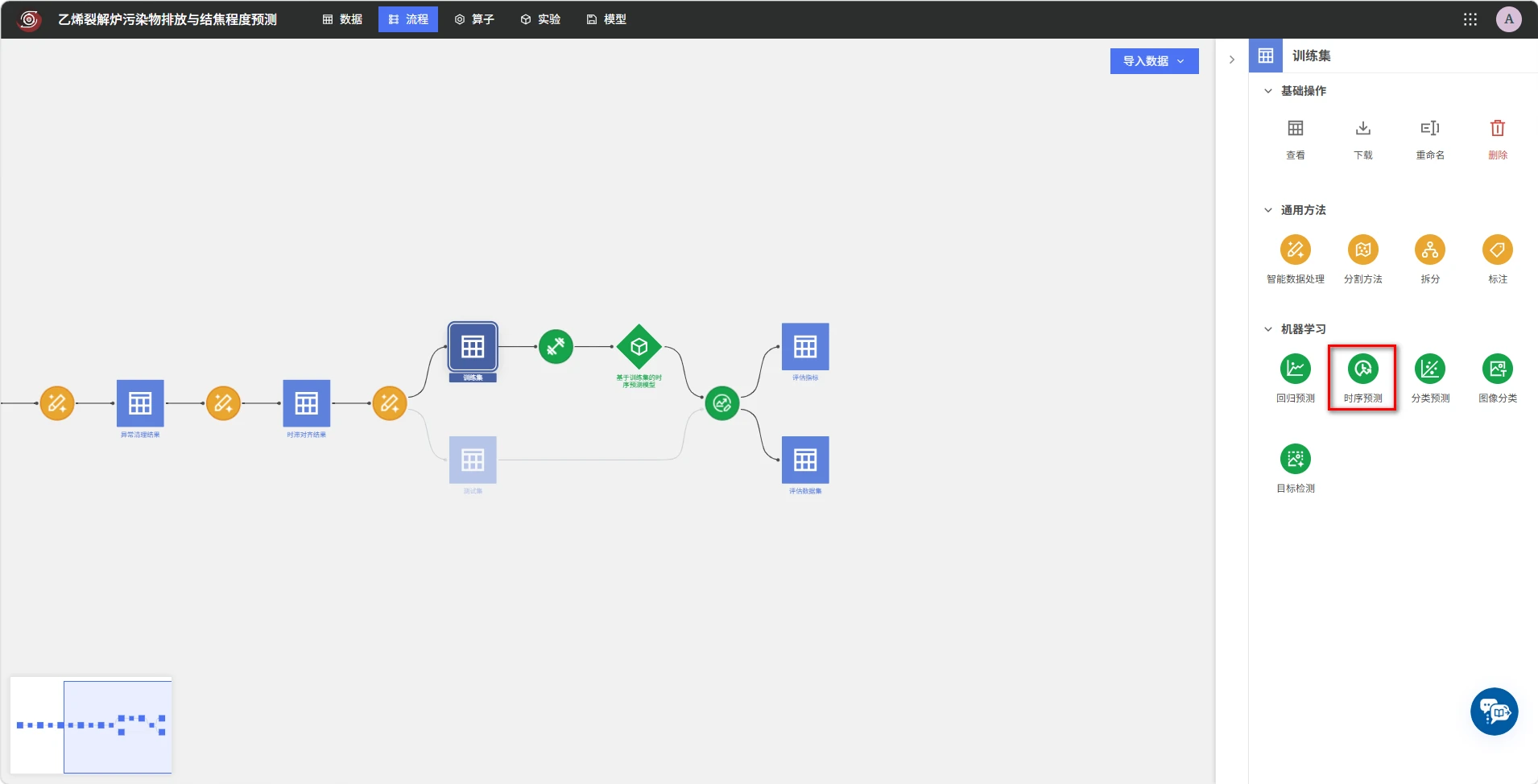
Task: Collapse the 机器学习 section
Action: pyautogui.click(x=1268, y=329)
